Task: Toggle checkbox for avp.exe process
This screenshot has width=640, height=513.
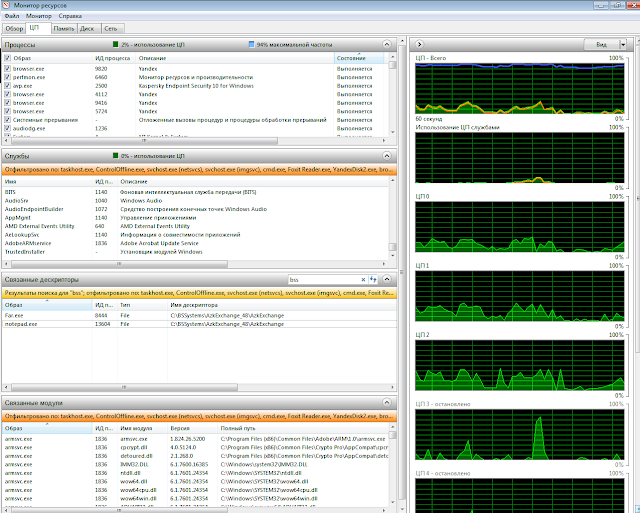Action: point(7,86)
